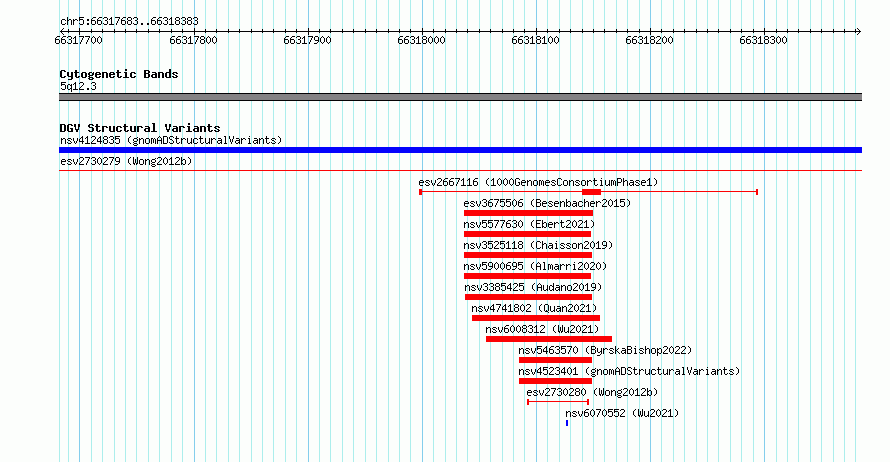Open nsv3525118 Chaisson2019 label

point(538,245)
